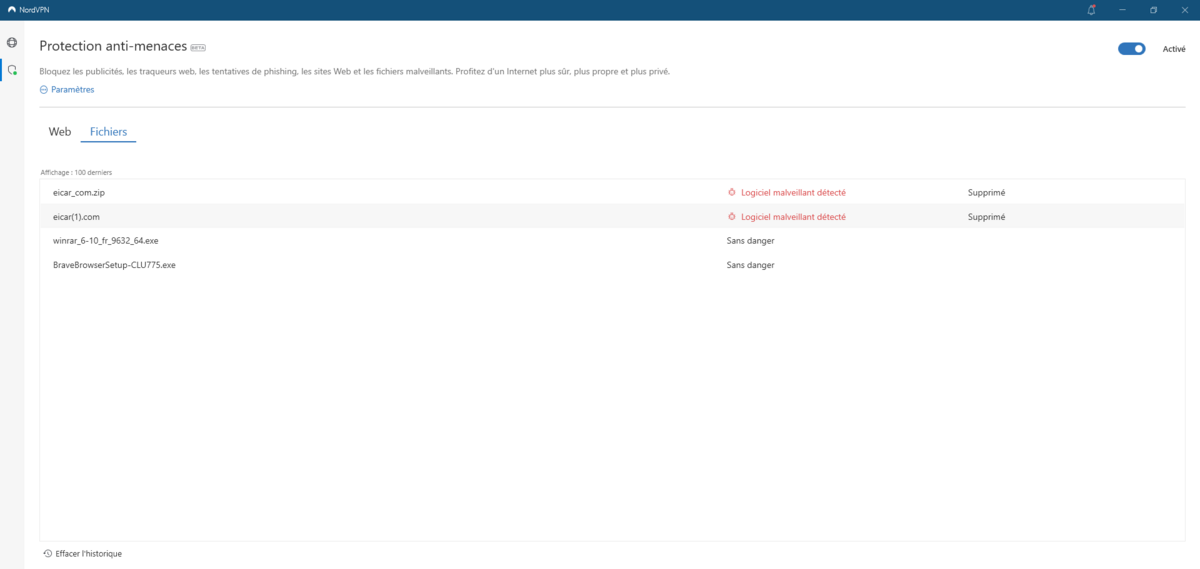
Task: Click the 'Activé' label
Action: tap(1174, 48)
